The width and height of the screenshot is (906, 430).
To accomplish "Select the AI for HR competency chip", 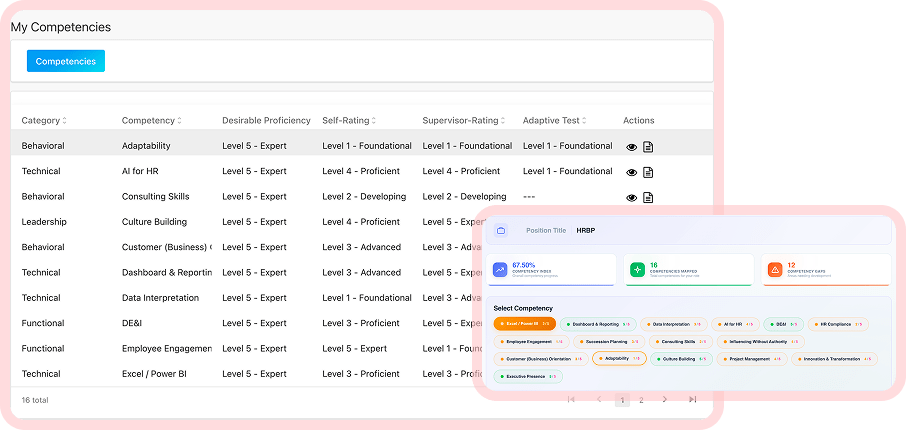I will [736, 324].
